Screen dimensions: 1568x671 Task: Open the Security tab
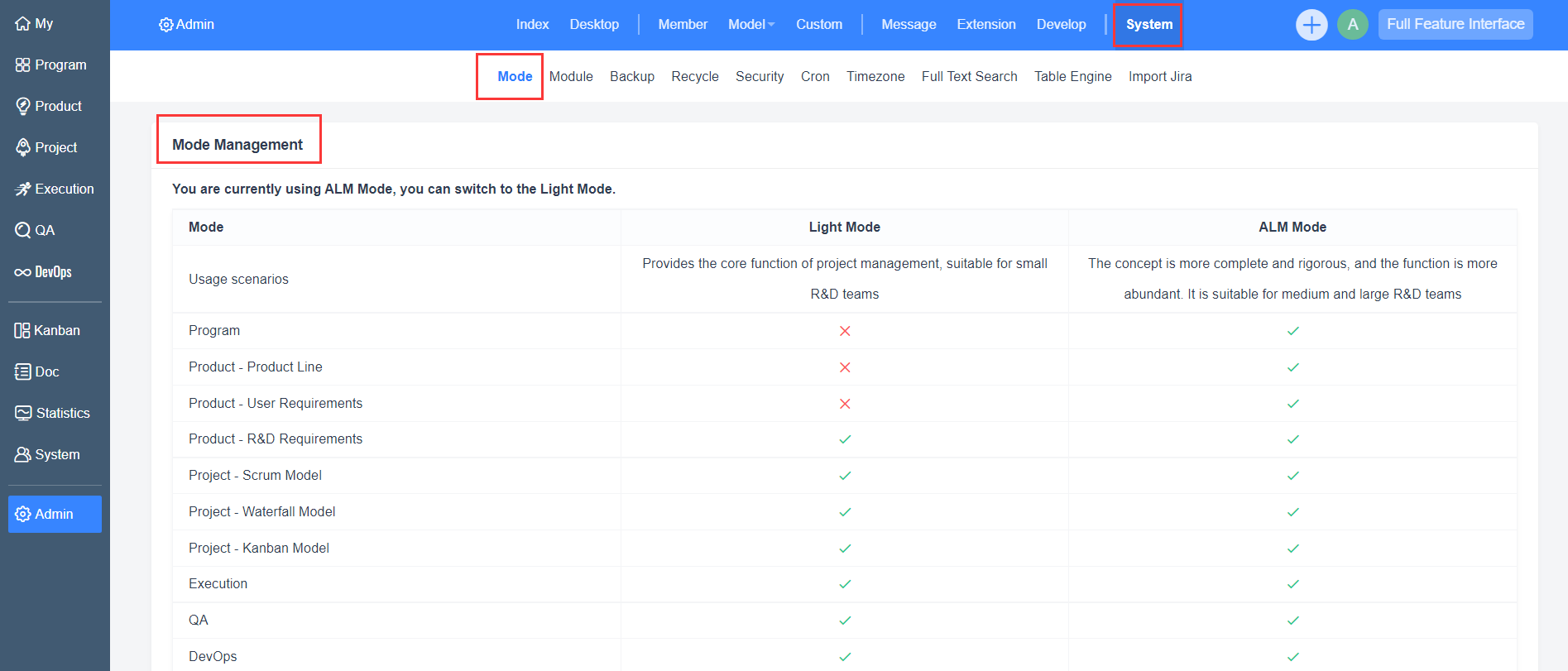point(759,77)
